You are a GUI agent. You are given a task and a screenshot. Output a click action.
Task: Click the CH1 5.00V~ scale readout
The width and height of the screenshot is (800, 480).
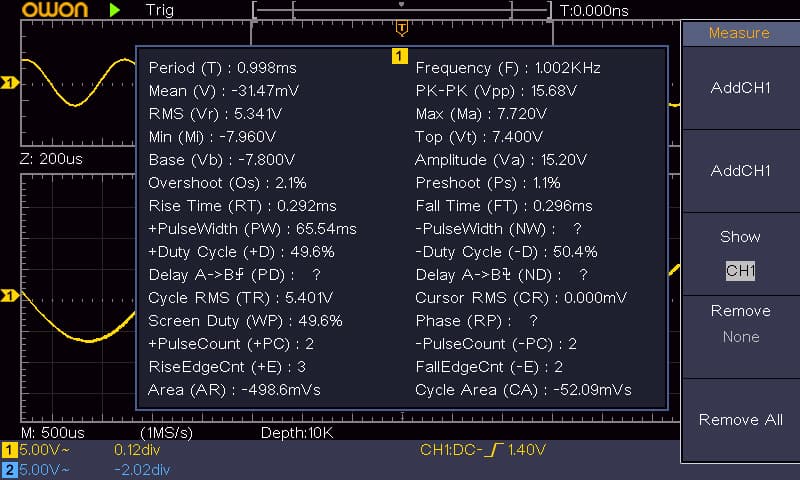pos(45,450)
